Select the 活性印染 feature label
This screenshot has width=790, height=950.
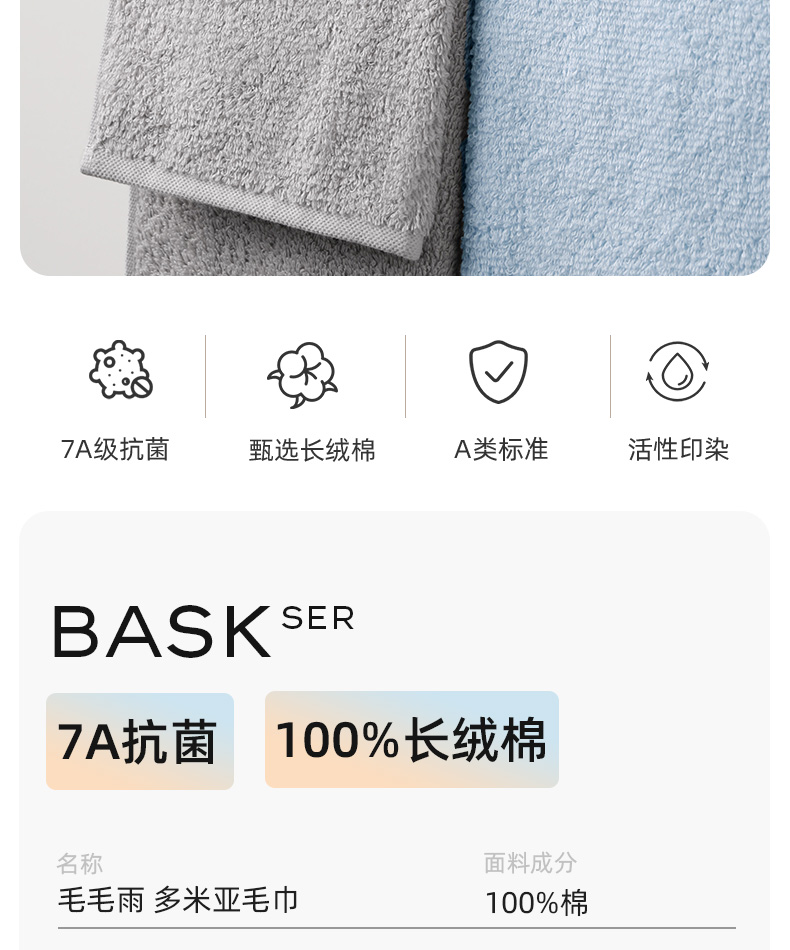[x=678, y=450]
